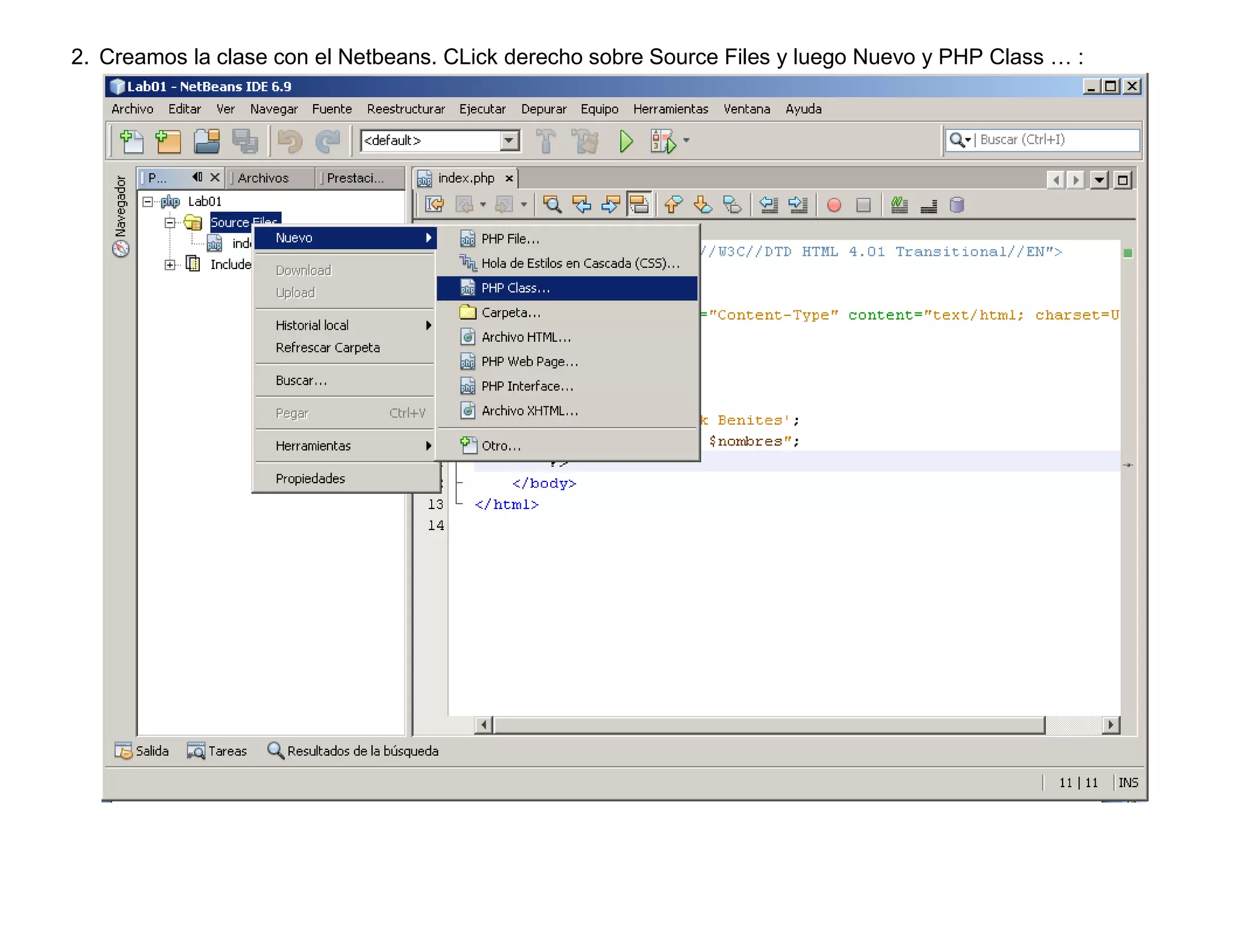Viewport: 1233px width, 952px height.
Task: Click the Uncomment lines icon
Action: click(928, 205)
